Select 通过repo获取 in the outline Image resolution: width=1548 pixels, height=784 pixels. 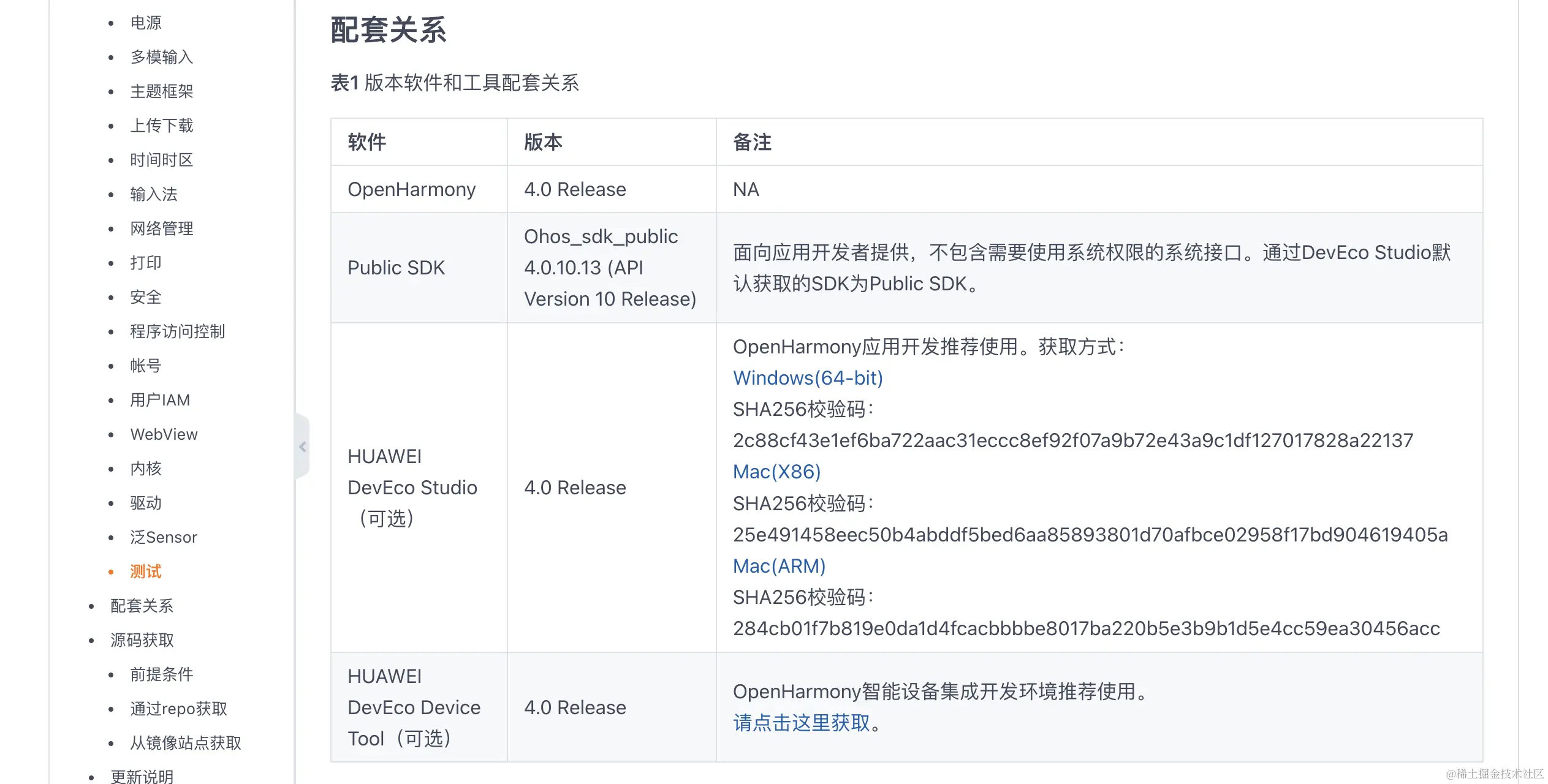178,709
